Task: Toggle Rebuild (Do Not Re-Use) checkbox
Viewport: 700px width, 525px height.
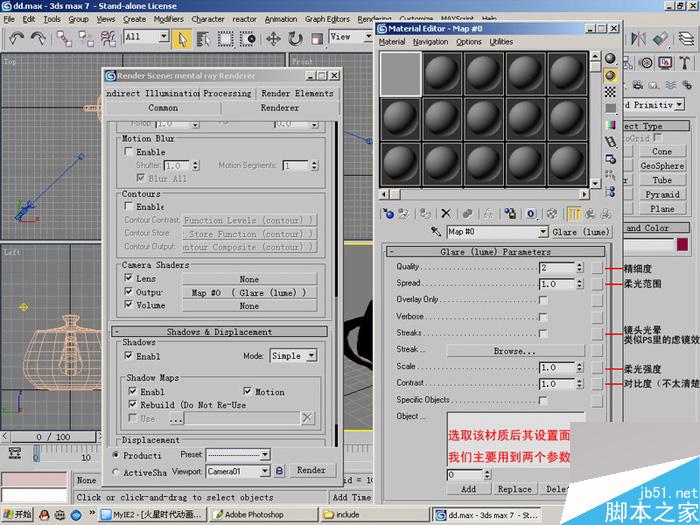Action: (x=133, y=404)
